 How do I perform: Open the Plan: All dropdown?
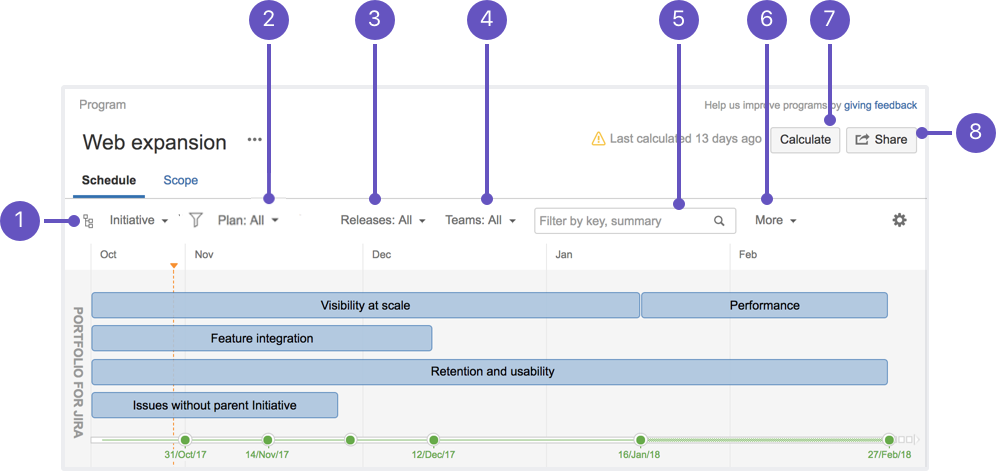[x=248, y=221]
